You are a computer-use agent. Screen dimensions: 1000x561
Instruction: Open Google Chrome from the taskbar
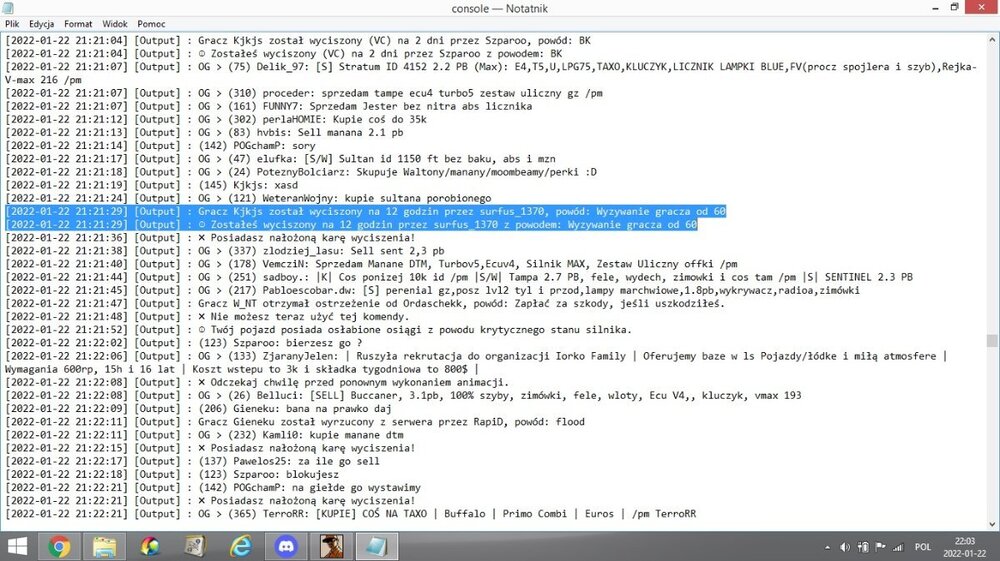(x=59, y=546)
